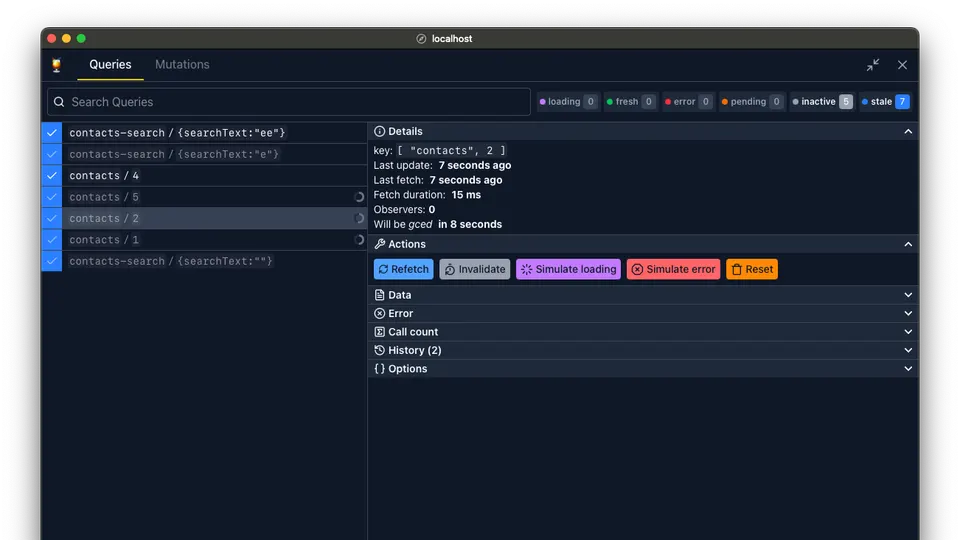Click the React Query cocktail logo icon
Viewport: 960px width, 540px height.
[x=56, y=65]
